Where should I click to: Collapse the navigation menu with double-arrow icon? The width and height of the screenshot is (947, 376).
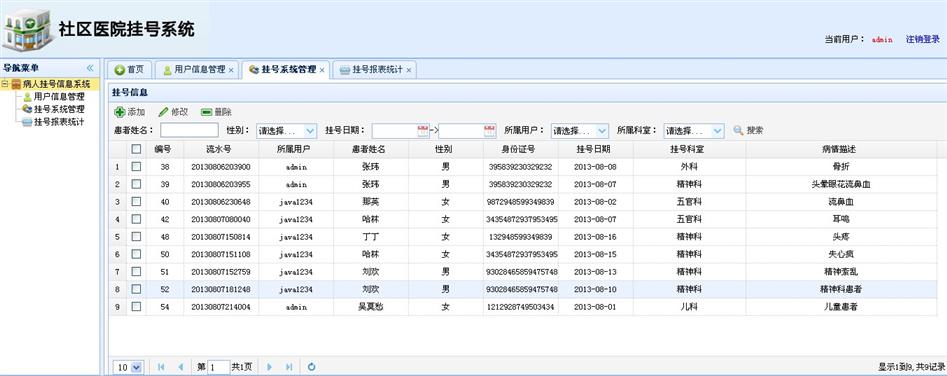click(x=90, y=68)
